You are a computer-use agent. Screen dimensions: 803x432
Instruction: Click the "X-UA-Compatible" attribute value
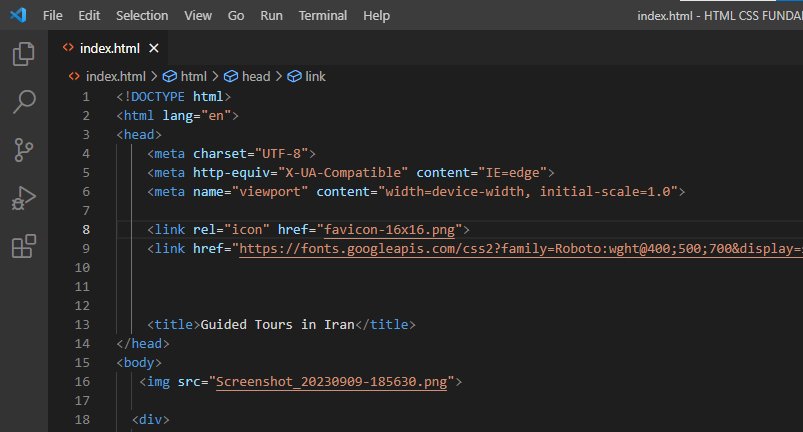click(343, 172)
